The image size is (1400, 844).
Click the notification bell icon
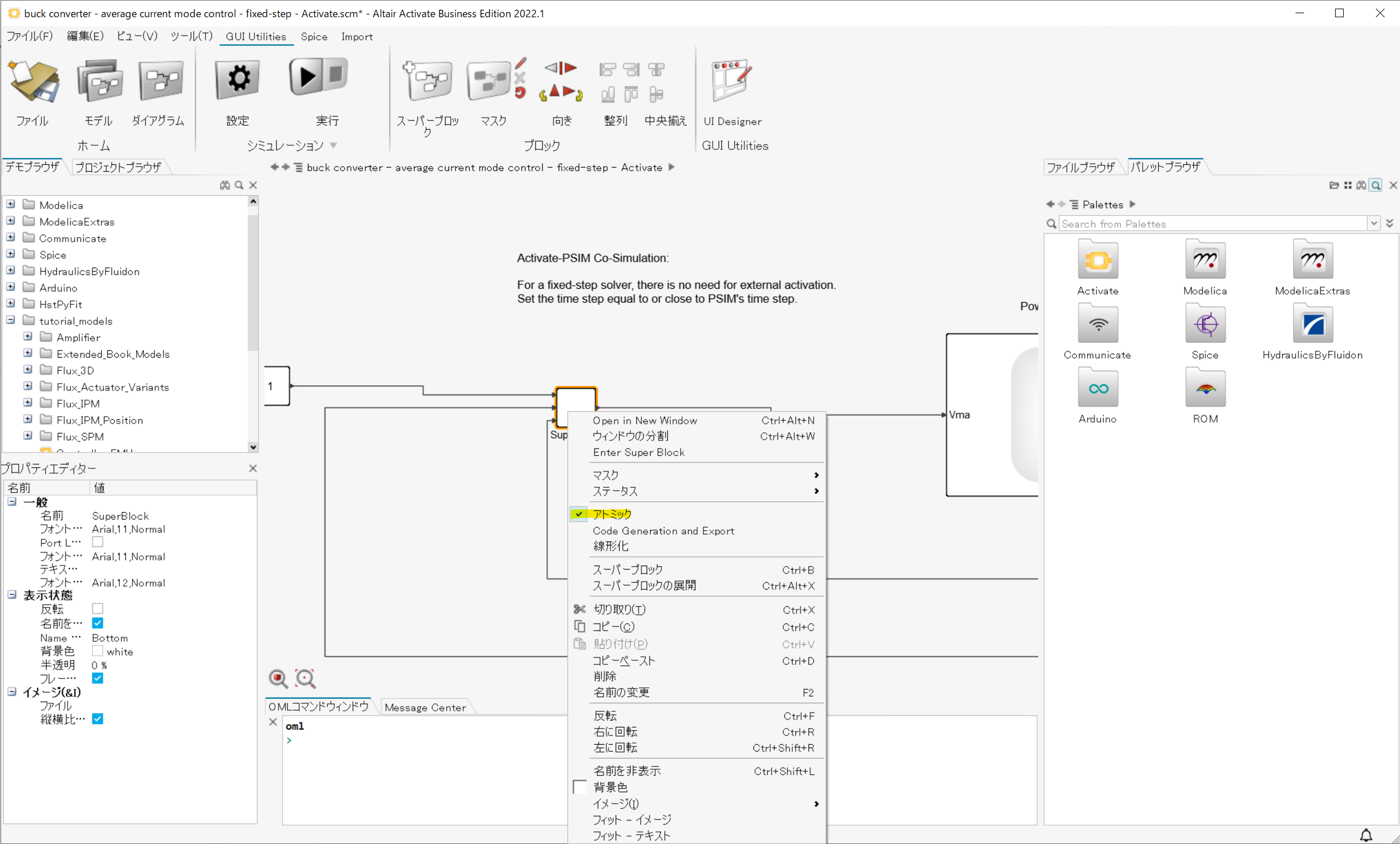pyautogui.click(x=1366, y=835)
